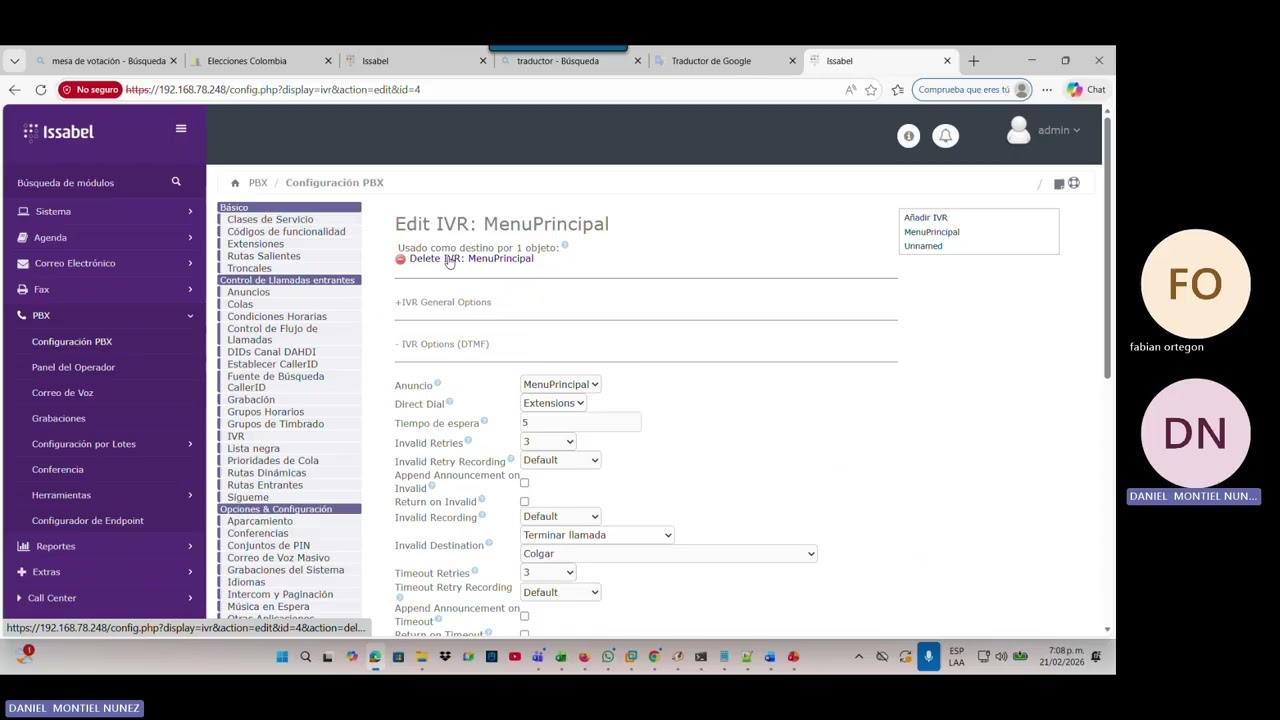Open the Invalid Retry Recording dropdown
1280x720 pixels.
560,460
